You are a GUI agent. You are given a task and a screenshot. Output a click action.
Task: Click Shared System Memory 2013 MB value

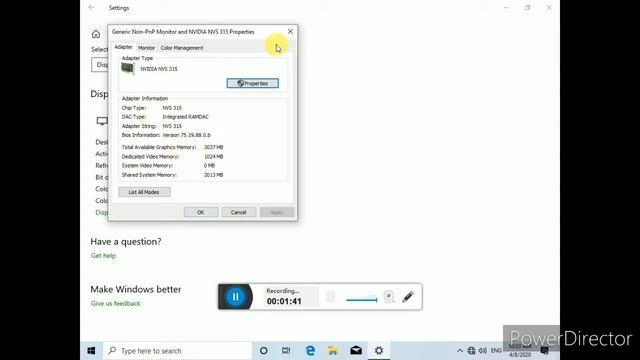point(213,175)
